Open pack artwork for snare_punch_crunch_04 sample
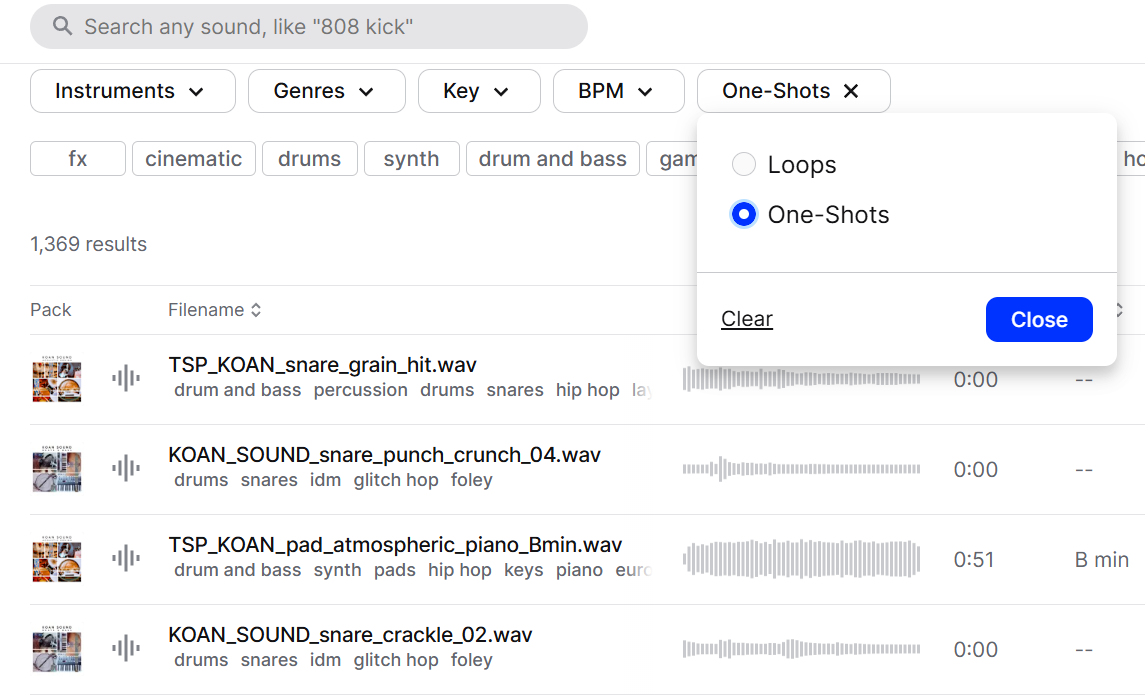 [56, 470]
